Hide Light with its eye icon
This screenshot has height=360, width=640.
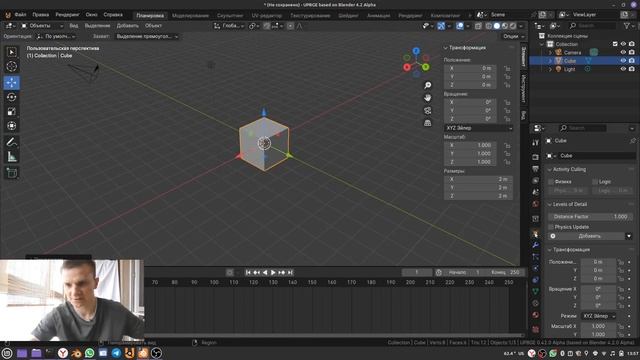(623, 69)
